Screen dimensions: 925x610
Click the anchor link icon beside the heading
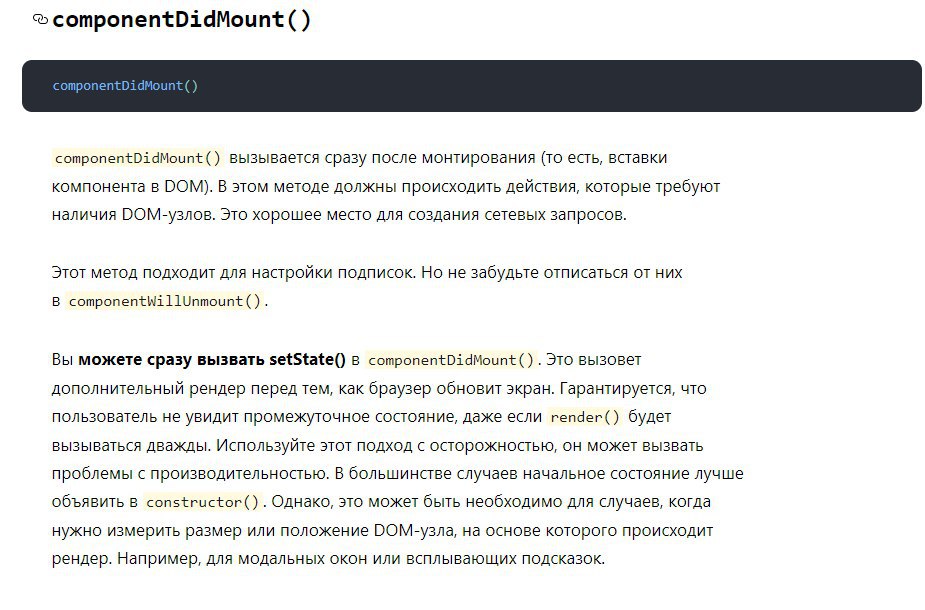(40, 20)
